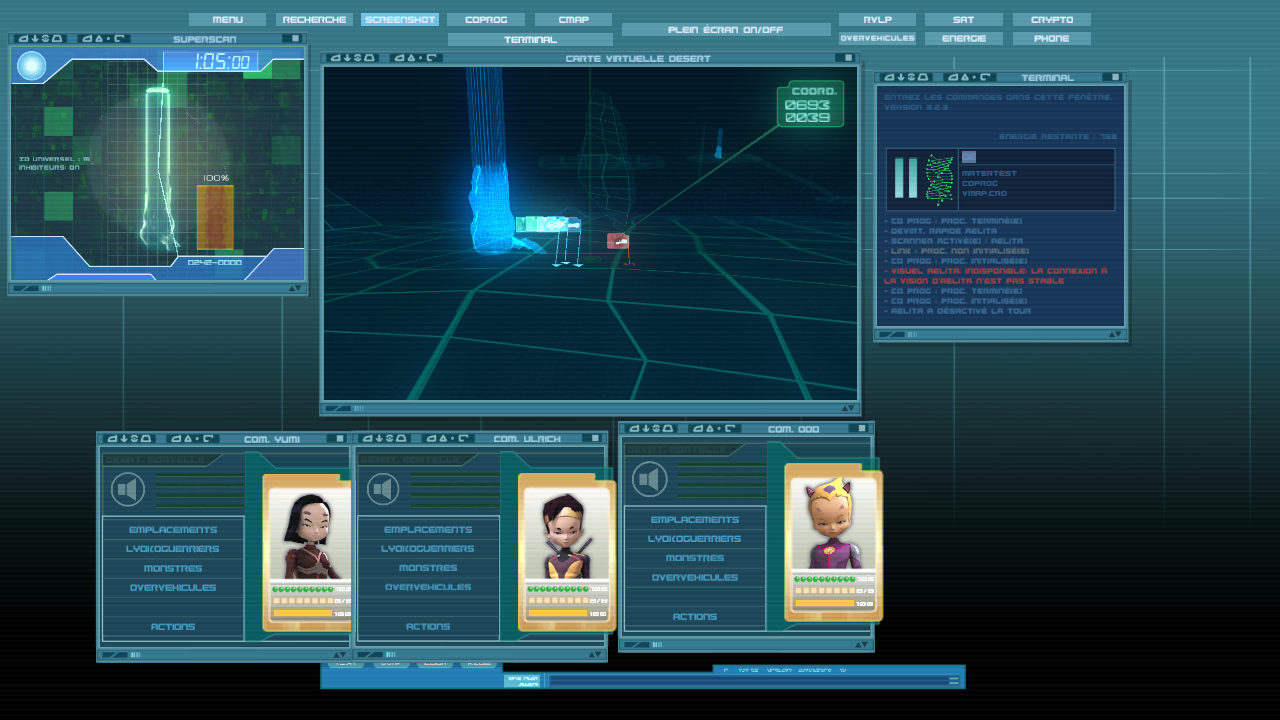Click the green DNA helix icon in Terminal
The width and height of the screenshot is (1280, 720).
[x=940, y=180]
